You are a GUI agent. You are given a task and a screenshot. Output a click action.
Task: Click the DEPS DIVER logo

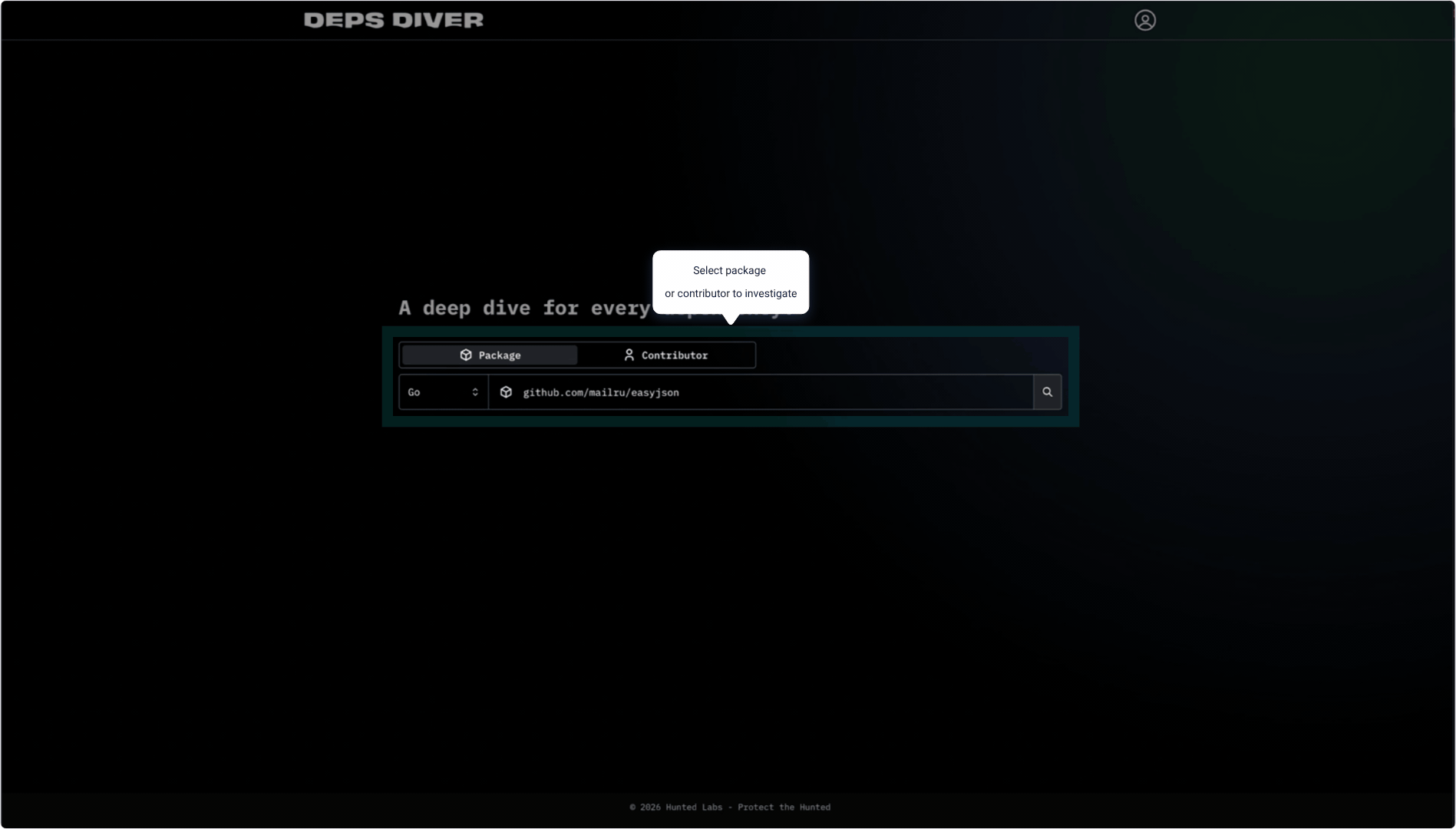tap(393, 20)
